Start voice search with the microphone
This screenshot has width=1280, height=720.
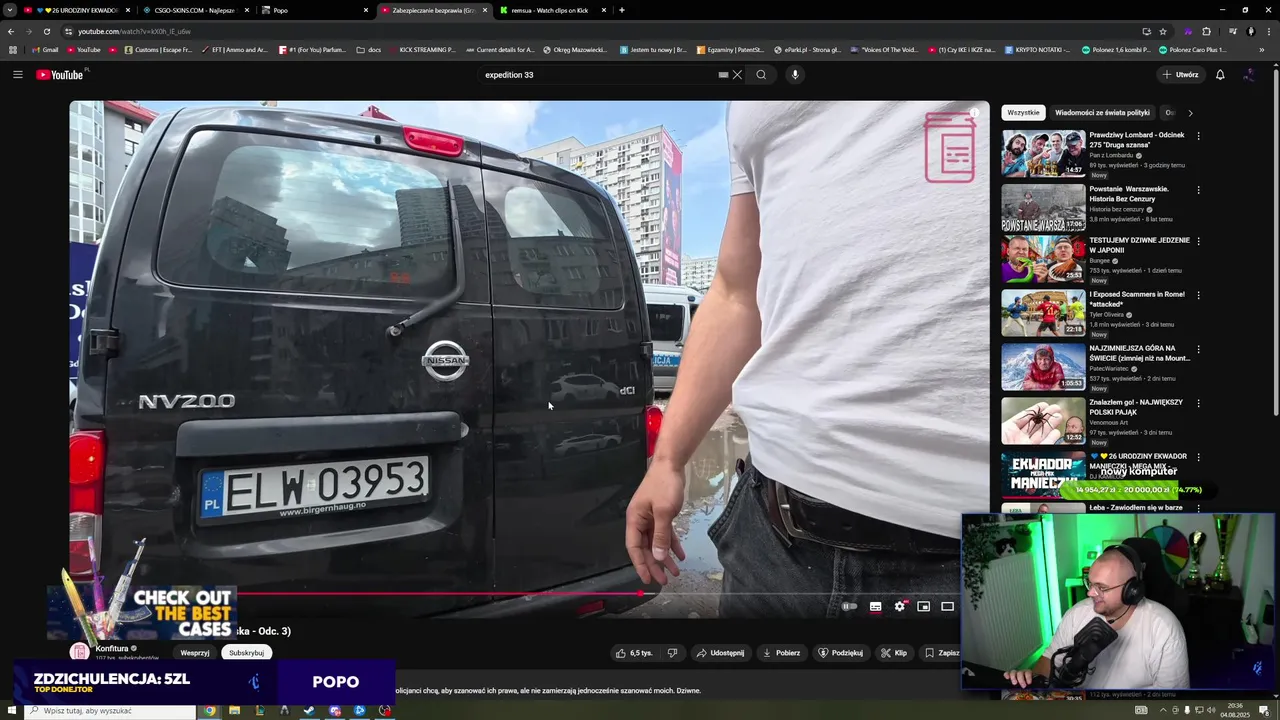[x=795, y=75]
